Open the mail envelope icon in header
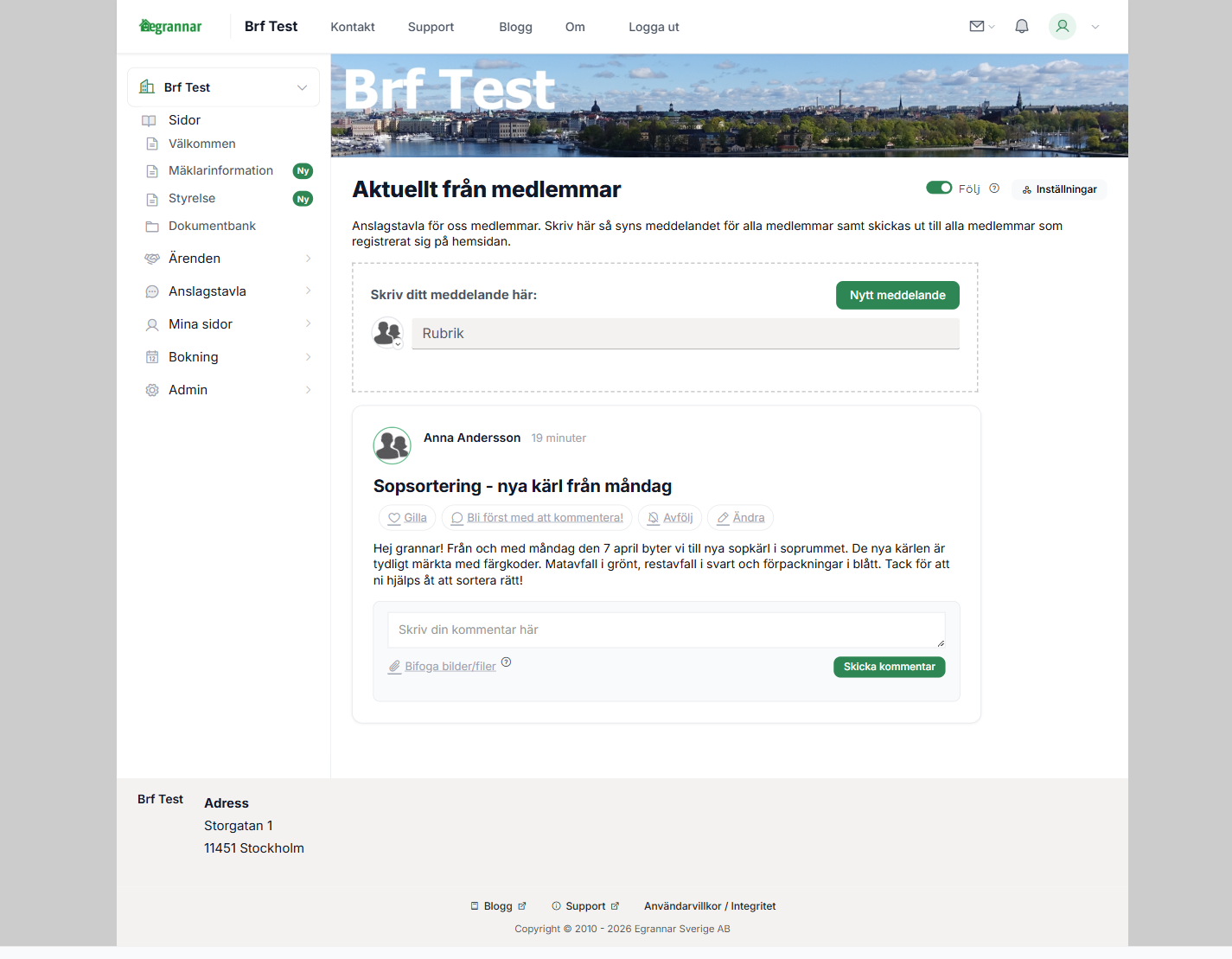The width and height of the screenshot is (1232, 959). pos(977,27)
